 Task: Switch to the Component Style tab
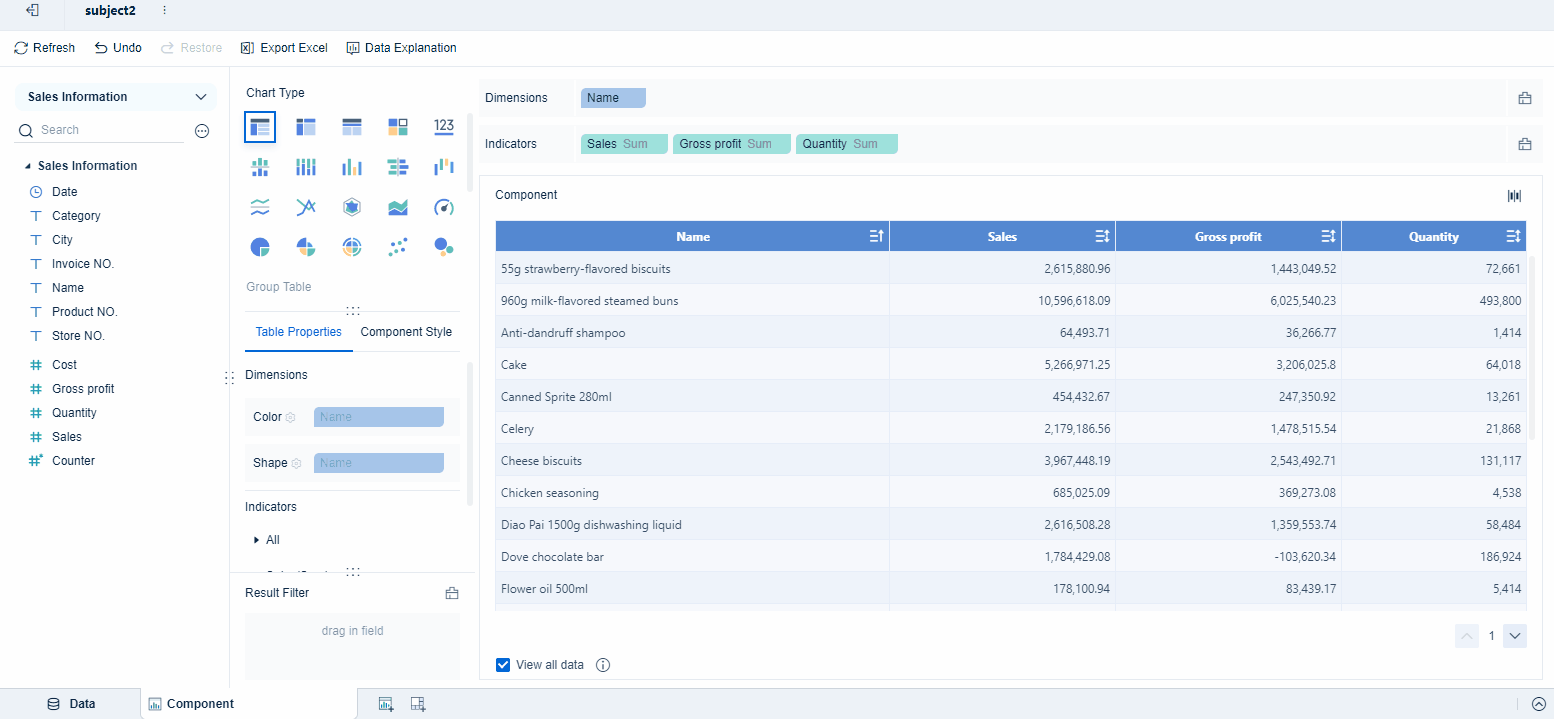[405, 331]
